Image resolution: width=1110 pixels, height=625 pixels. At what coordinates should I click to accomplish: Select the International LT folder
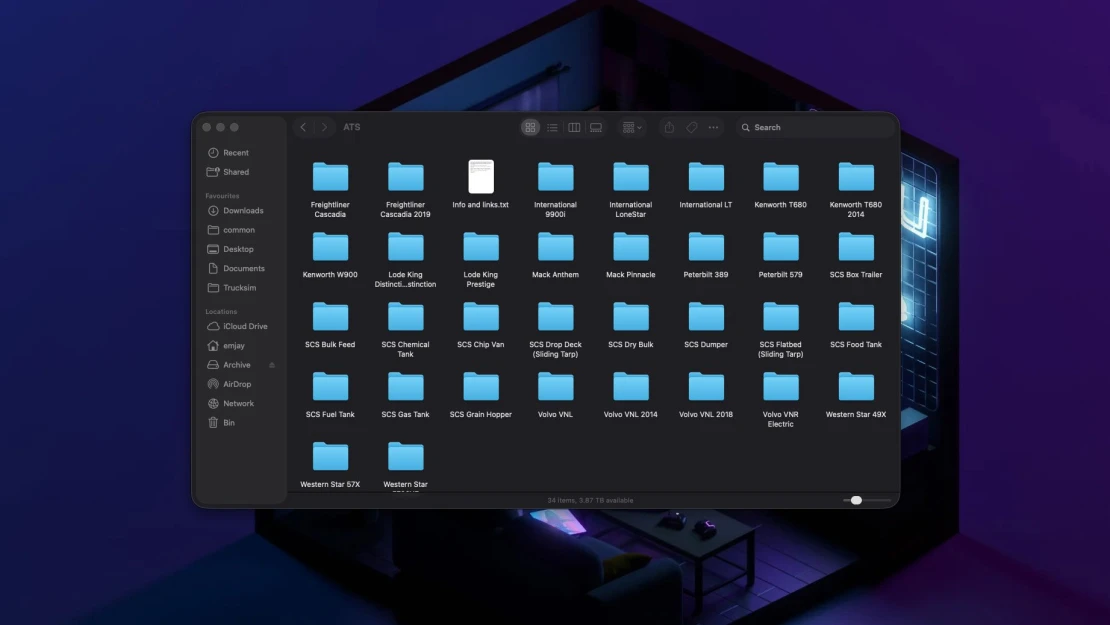tap(706, 177)
